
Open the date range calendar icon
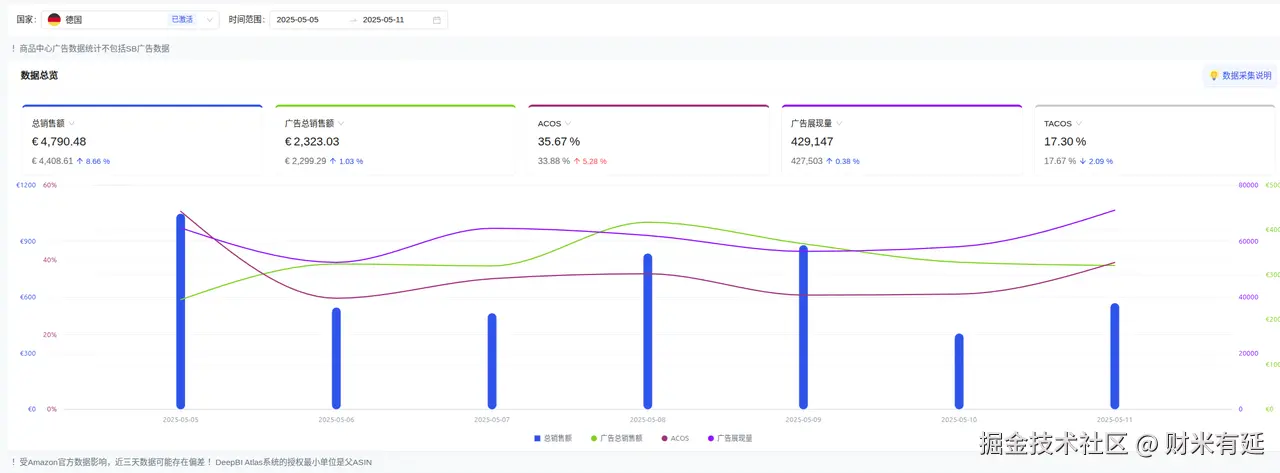click(436, 20)
